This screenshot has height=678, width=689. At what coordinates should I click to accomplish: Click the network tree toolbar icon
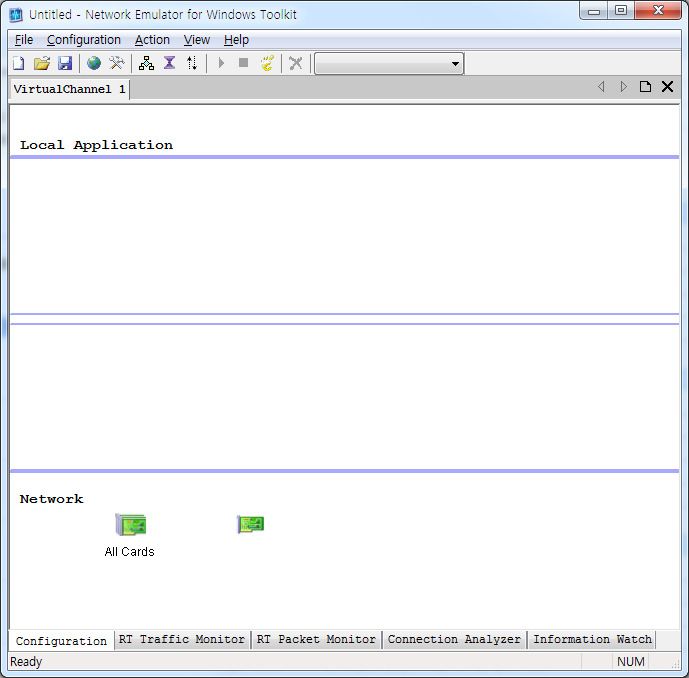146,63
